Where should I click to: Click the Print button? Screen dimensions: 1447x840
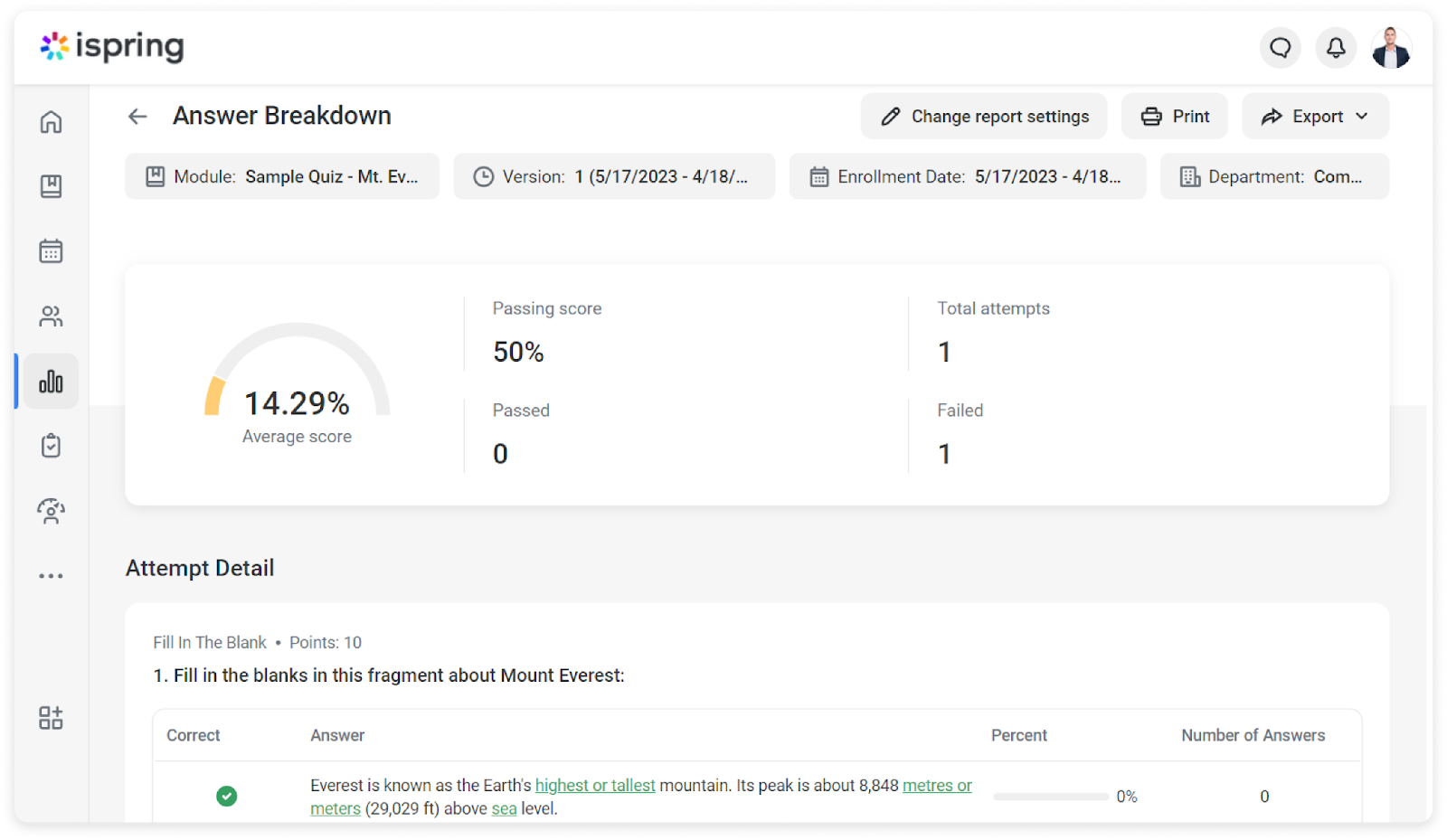[1174, 117]
